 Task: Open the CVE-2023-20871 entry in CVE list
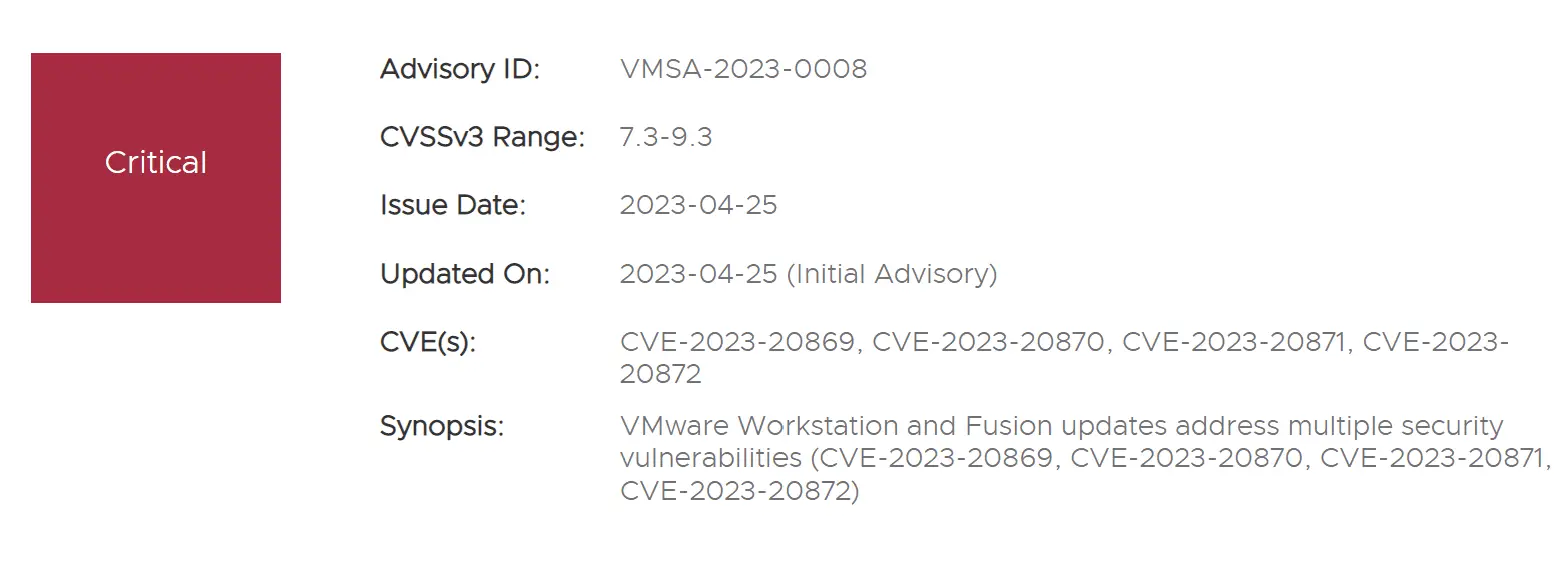[1234, 343]
